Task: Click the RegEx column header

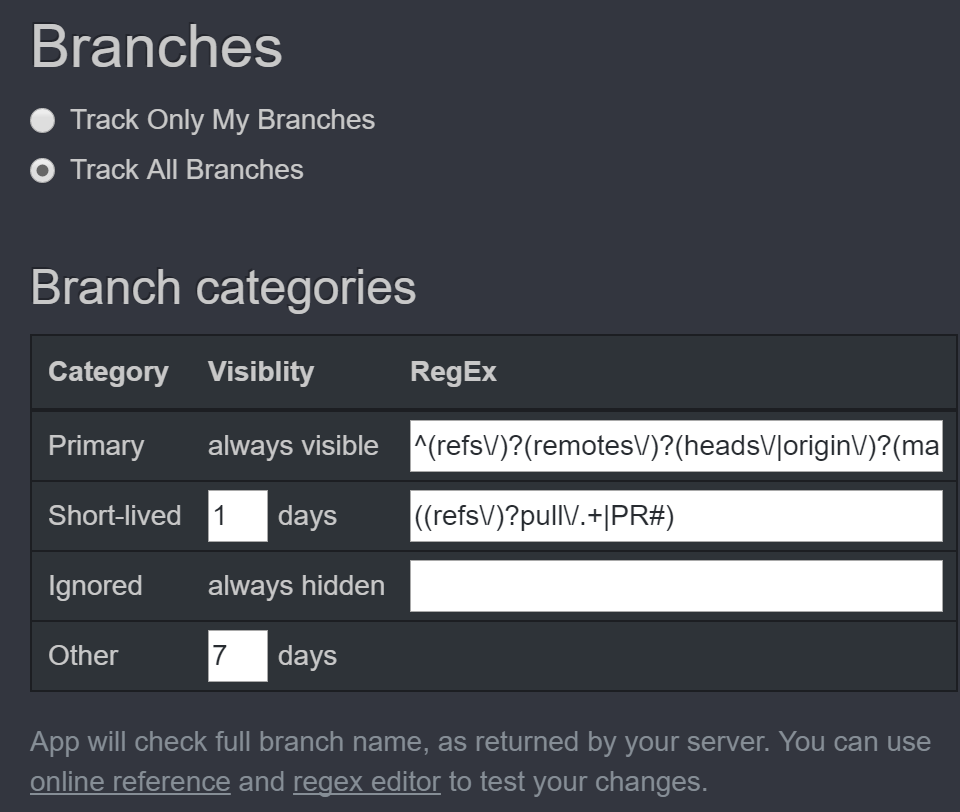Action: coord(453,372)
